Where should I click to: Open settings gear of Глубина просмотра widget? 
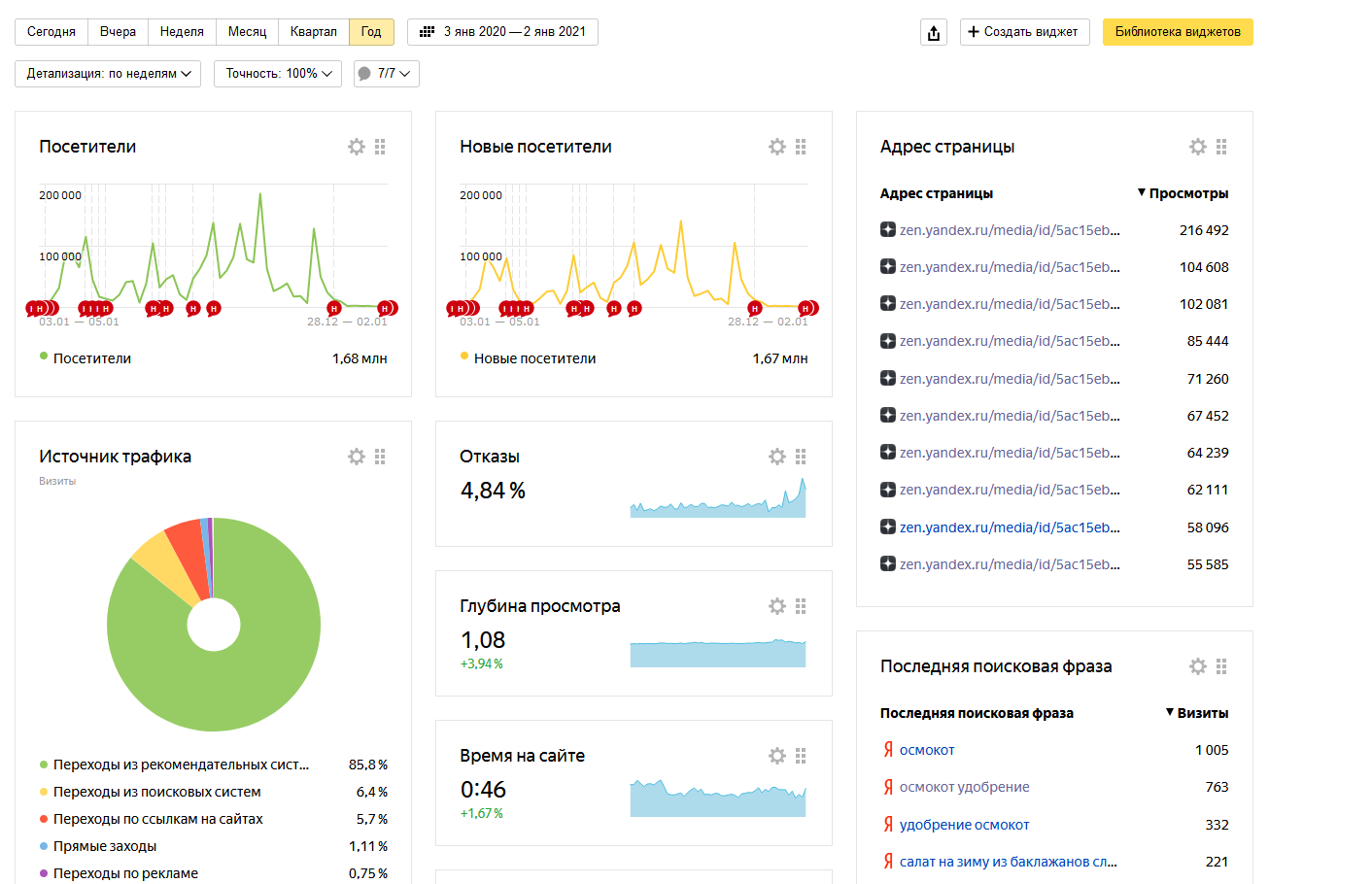[x=777, y=606]
